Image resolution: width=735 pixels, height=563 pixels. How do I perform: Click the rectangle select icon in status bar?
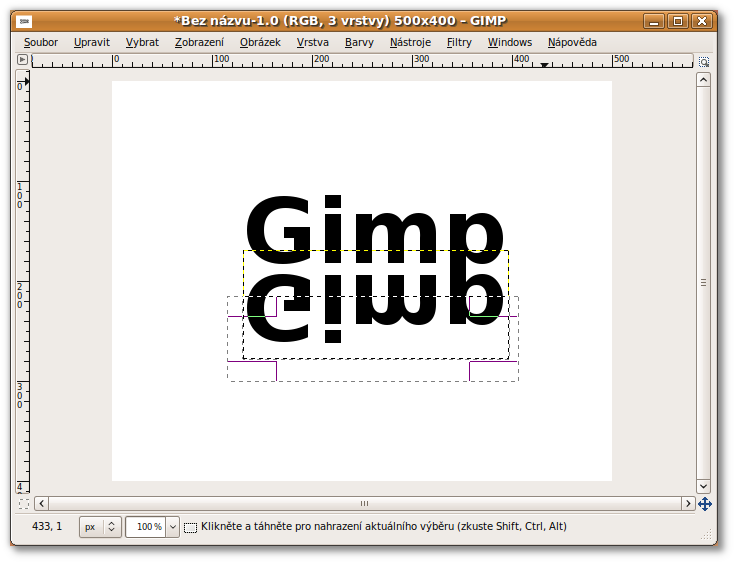pos(190,527)
